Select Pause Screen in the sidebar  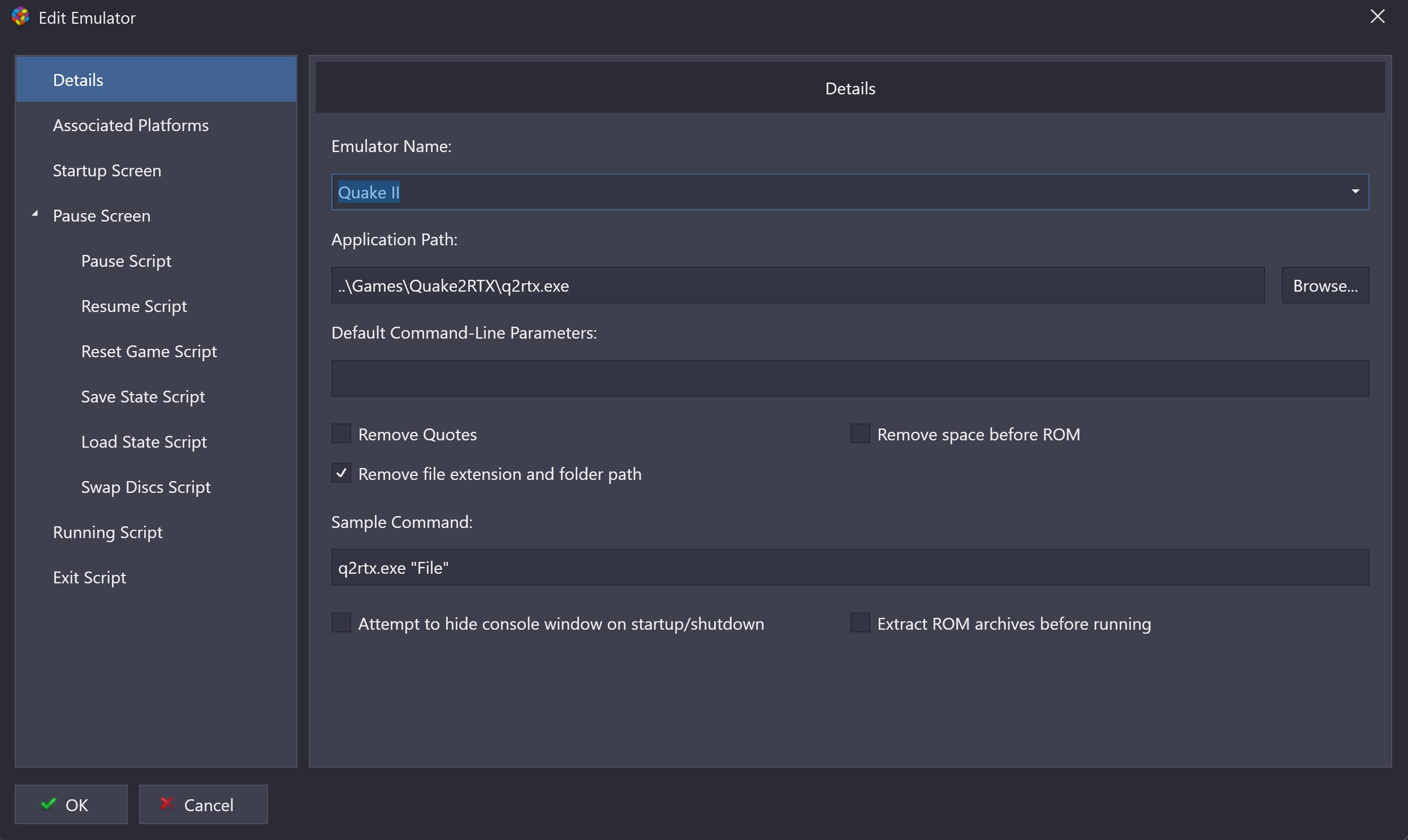coord(156,216)
